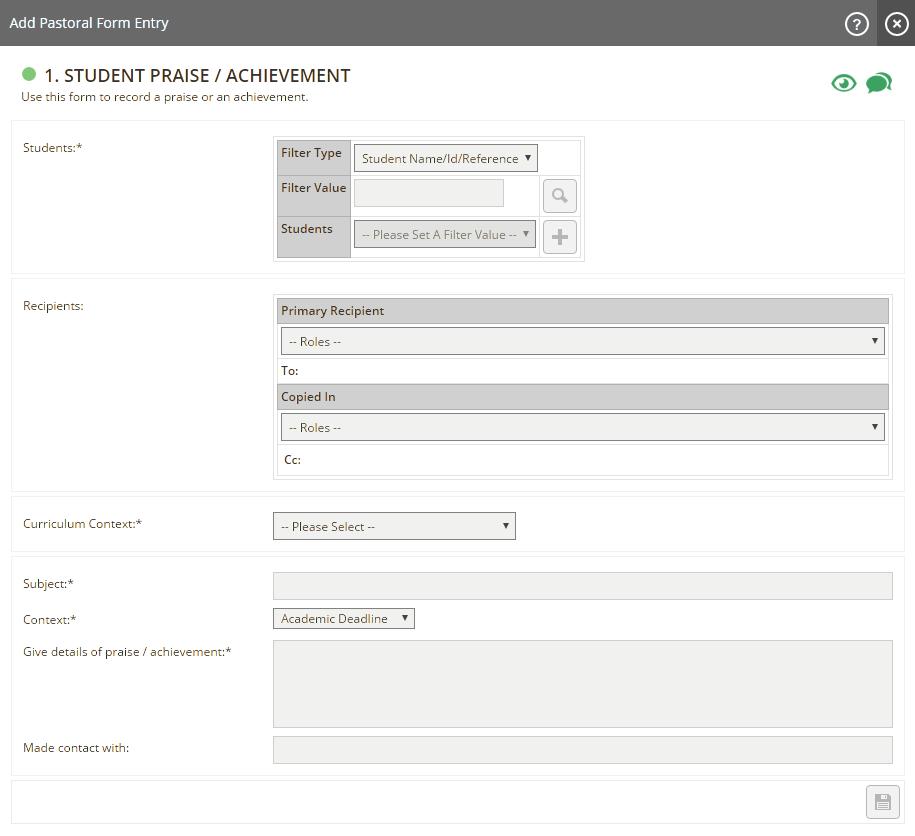
Task: Open the green speech bubbles comments icon
Action: tap(878, 83)
